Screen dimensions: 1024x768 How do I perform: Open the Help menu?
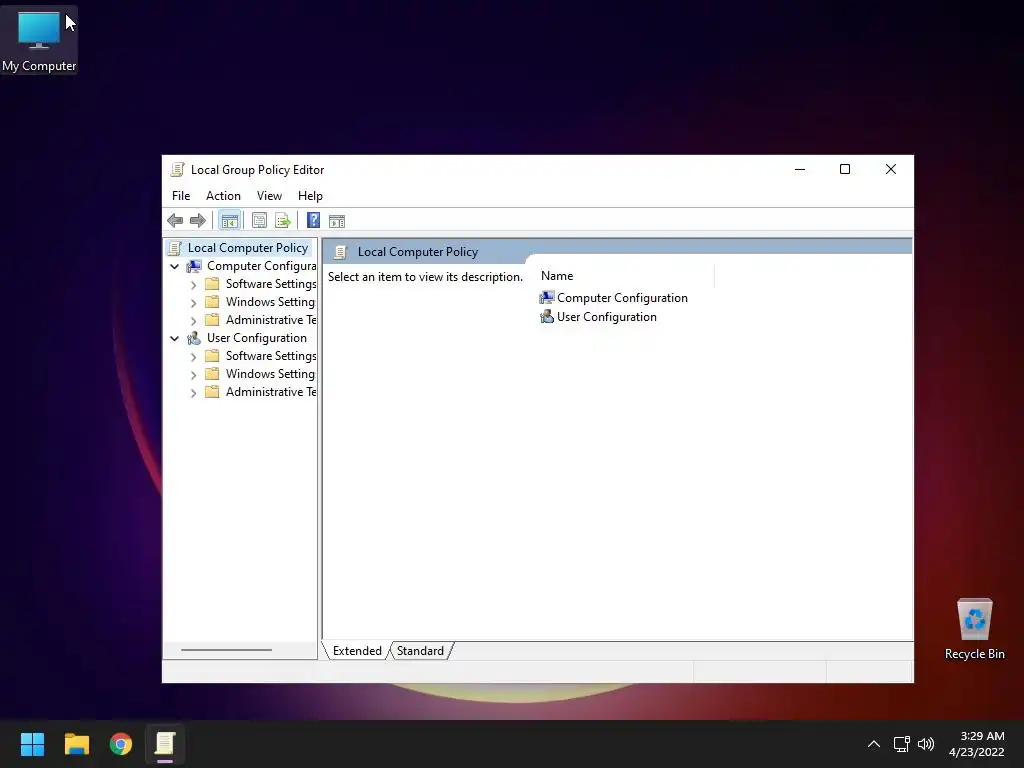tap(310, 196)
